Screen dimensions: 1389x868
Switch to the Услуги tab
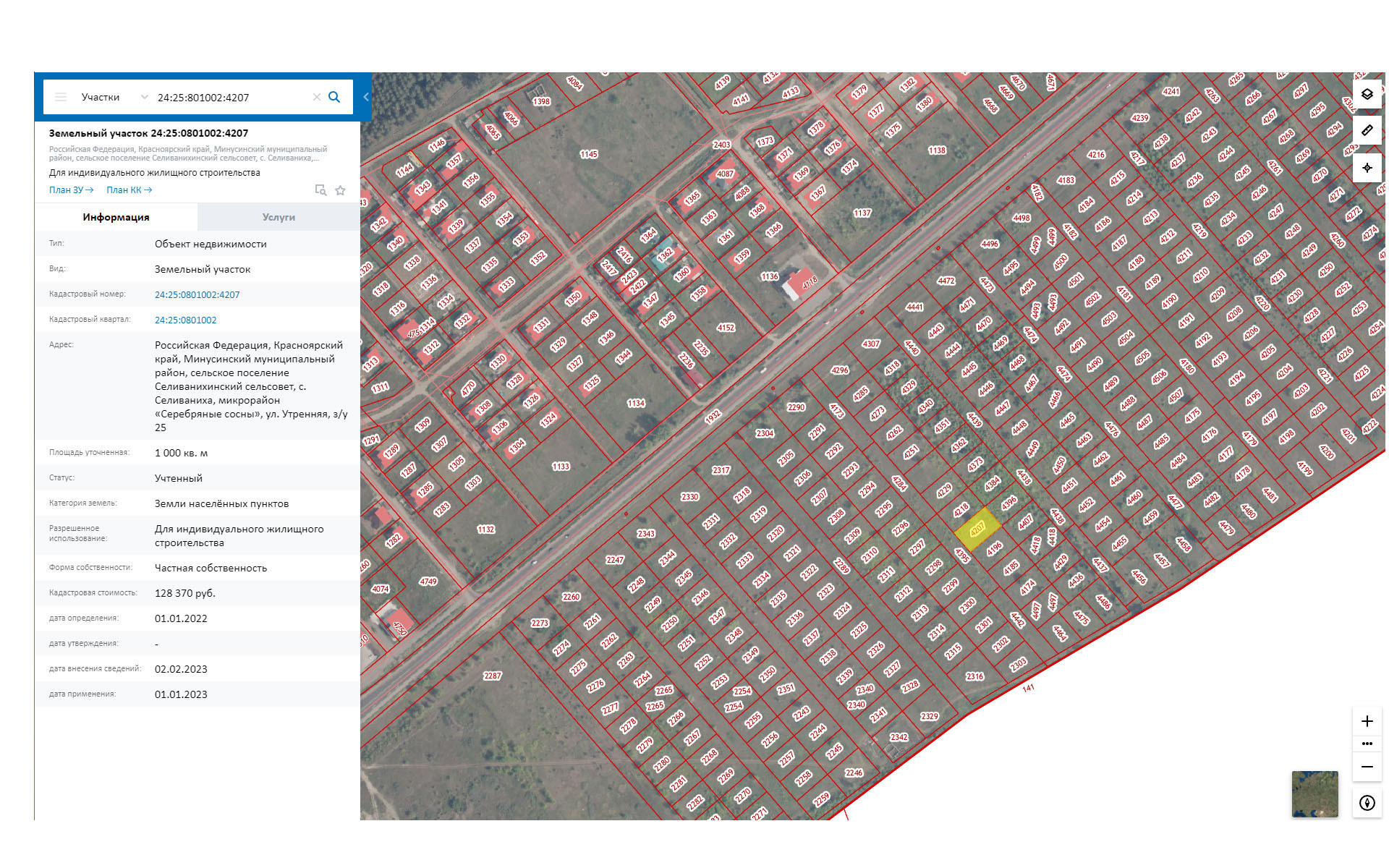[x=279, y=217]
